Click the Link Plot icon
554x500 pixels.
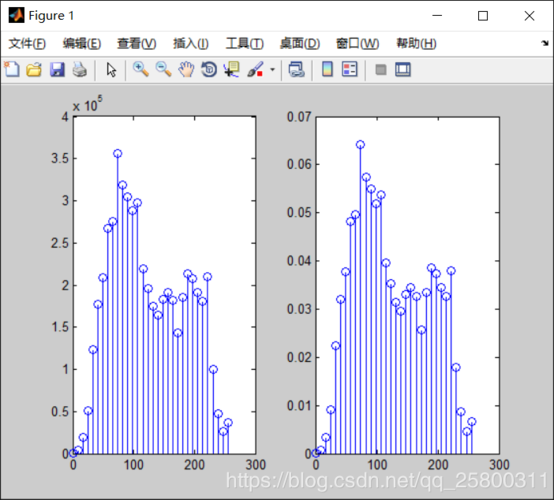point(297,70)
